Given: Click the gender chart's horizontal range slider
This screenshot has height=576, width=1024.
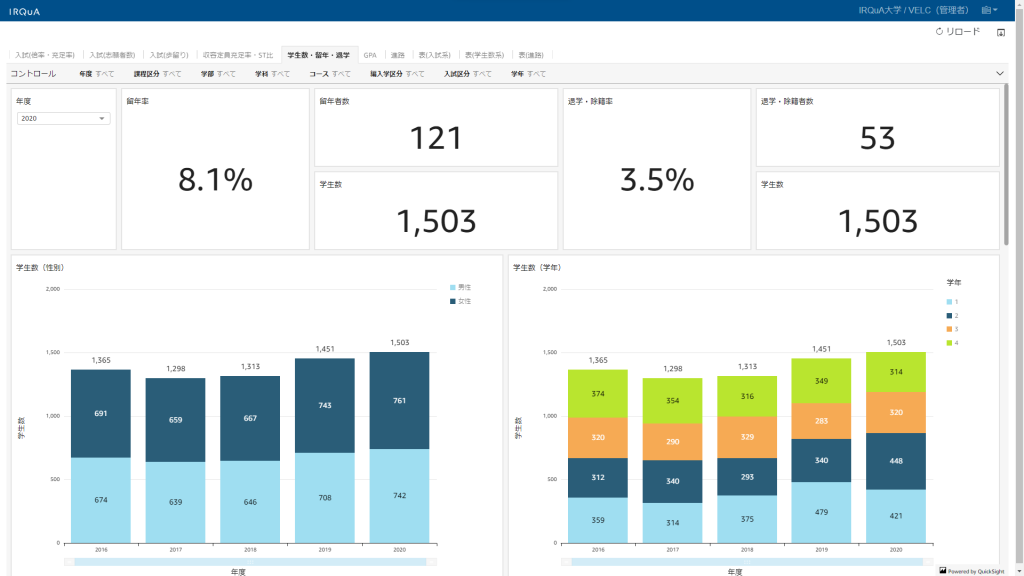Looking at the screenshot, I should tap(250, 562).
